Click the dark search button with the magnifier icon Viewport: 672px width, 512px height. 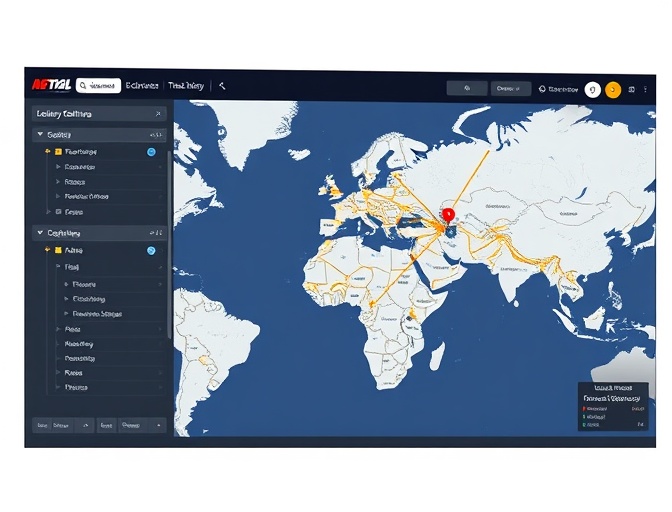(x=467, y=88)
